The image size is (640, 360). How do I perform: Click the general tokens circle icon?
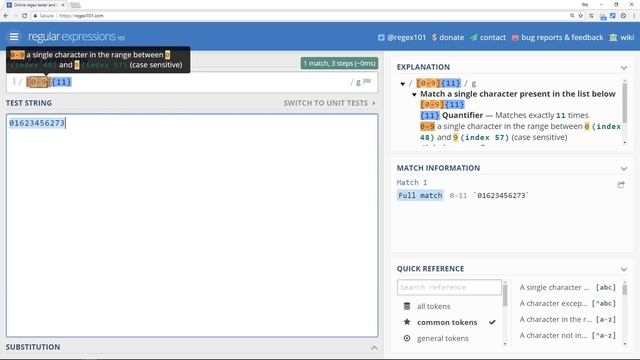(x=407, y=338)
